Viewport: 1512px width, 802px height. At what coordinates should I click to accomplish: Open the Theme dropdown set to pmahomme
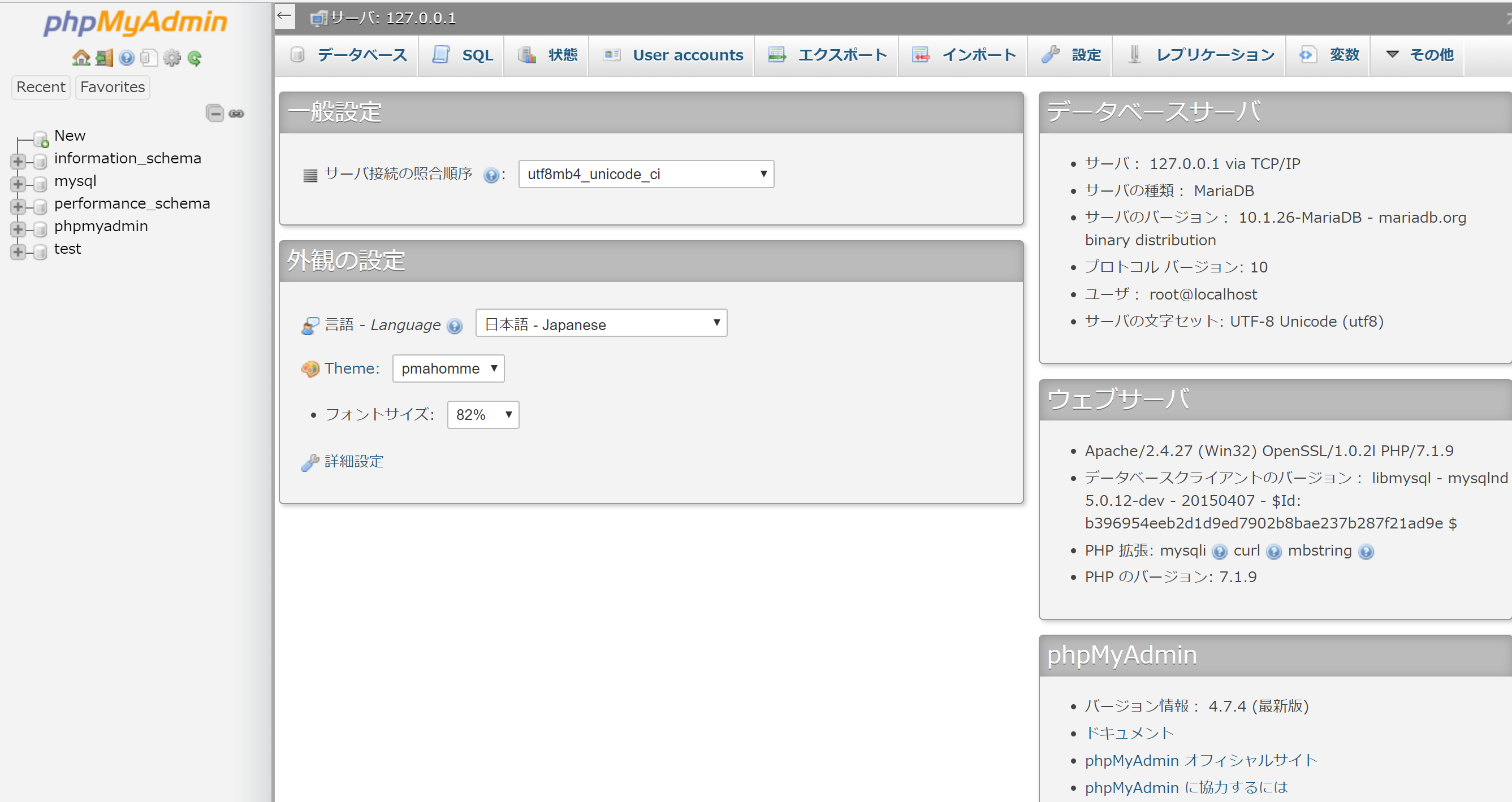coord(448,369)
